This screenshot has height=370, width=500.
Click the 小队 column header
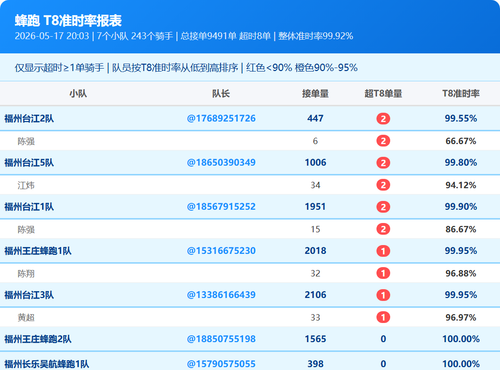click(x=78, y=94)
